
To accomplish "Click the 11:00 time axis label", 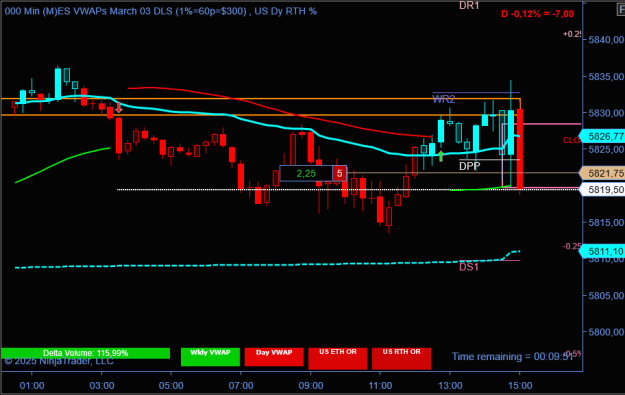I will [380, 386].
